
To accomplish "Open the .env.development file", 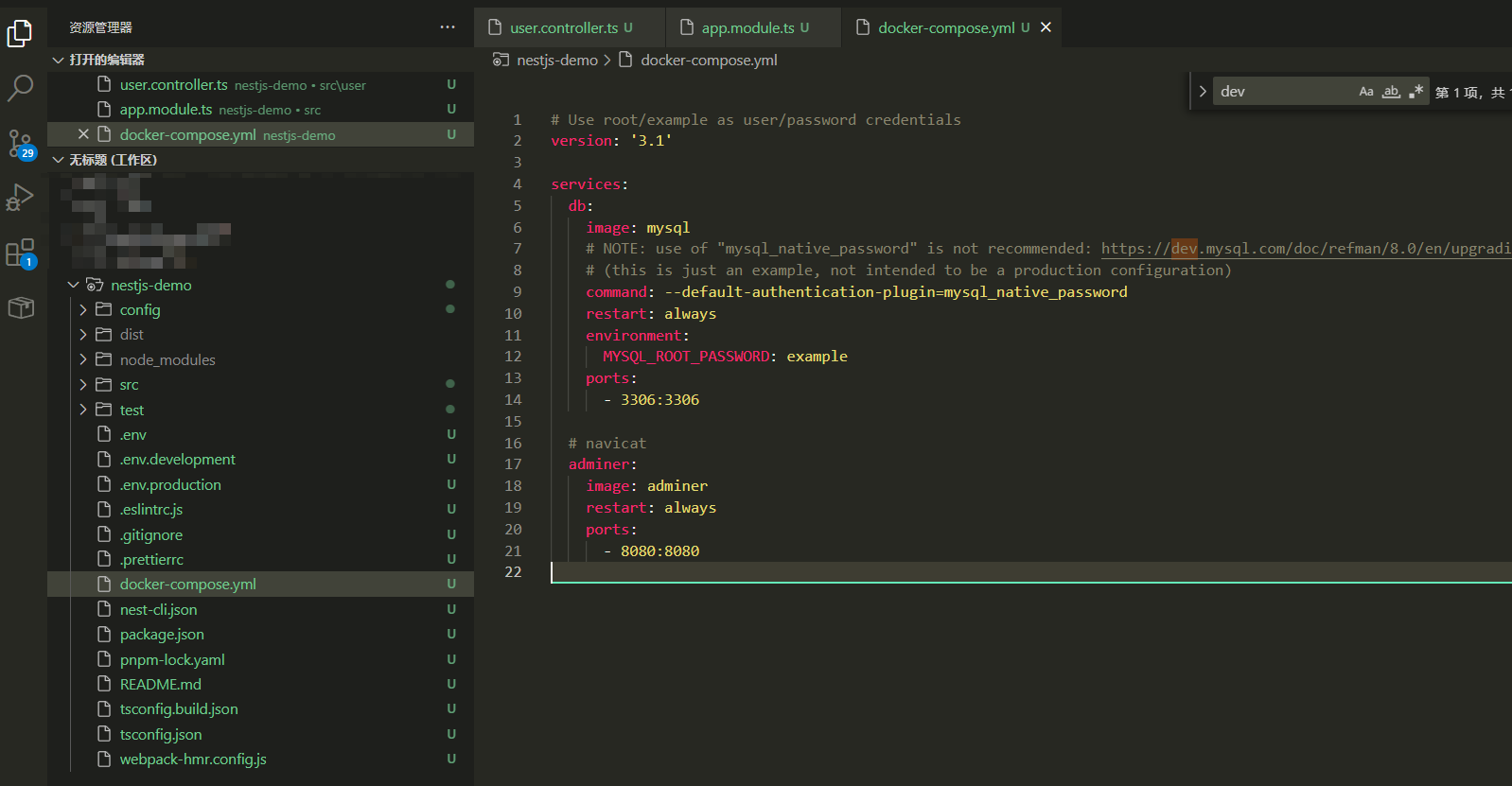I will tap(260, 459).
